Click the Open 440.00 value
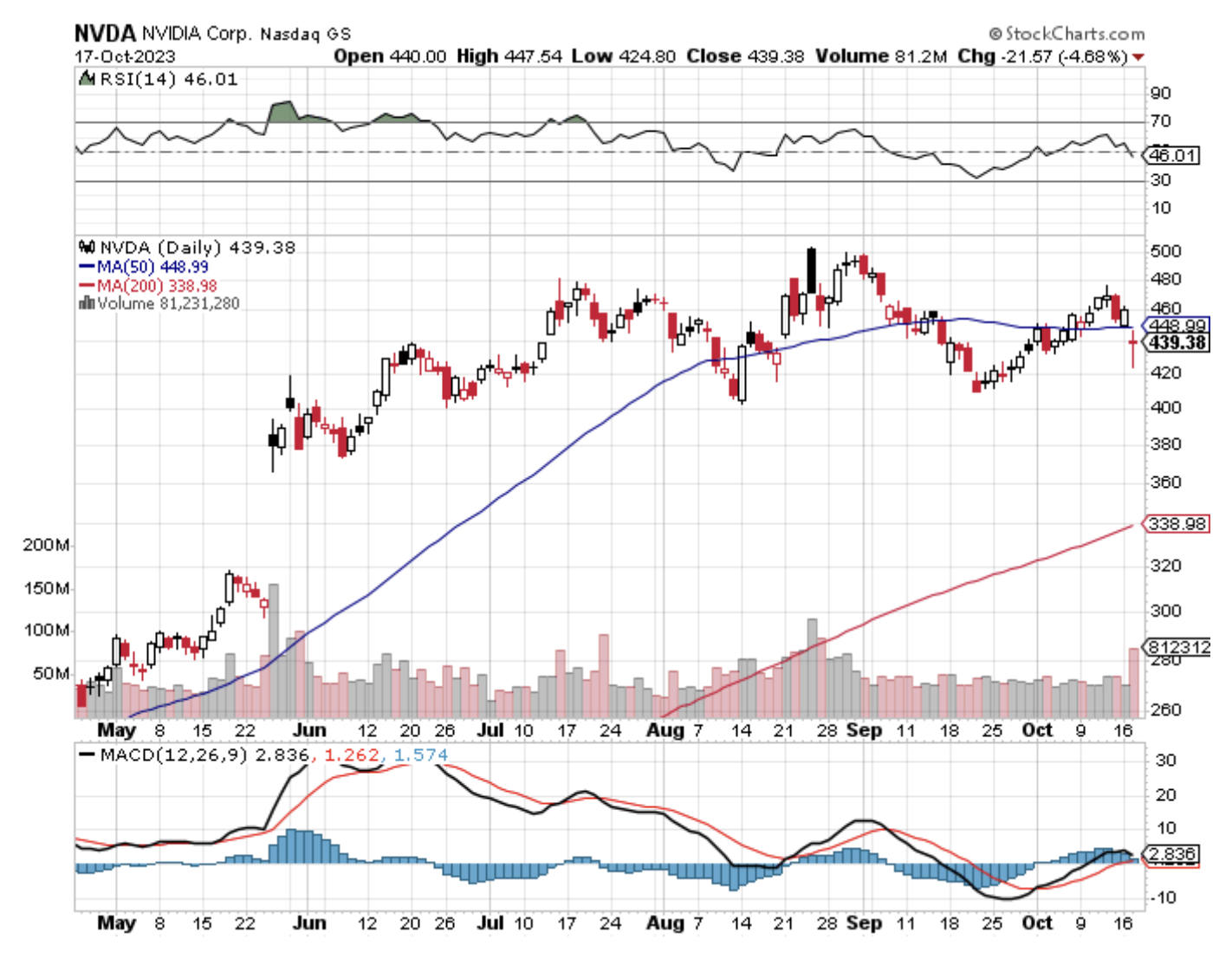This screenshot has width=1232, height=965. coord(390,56)
